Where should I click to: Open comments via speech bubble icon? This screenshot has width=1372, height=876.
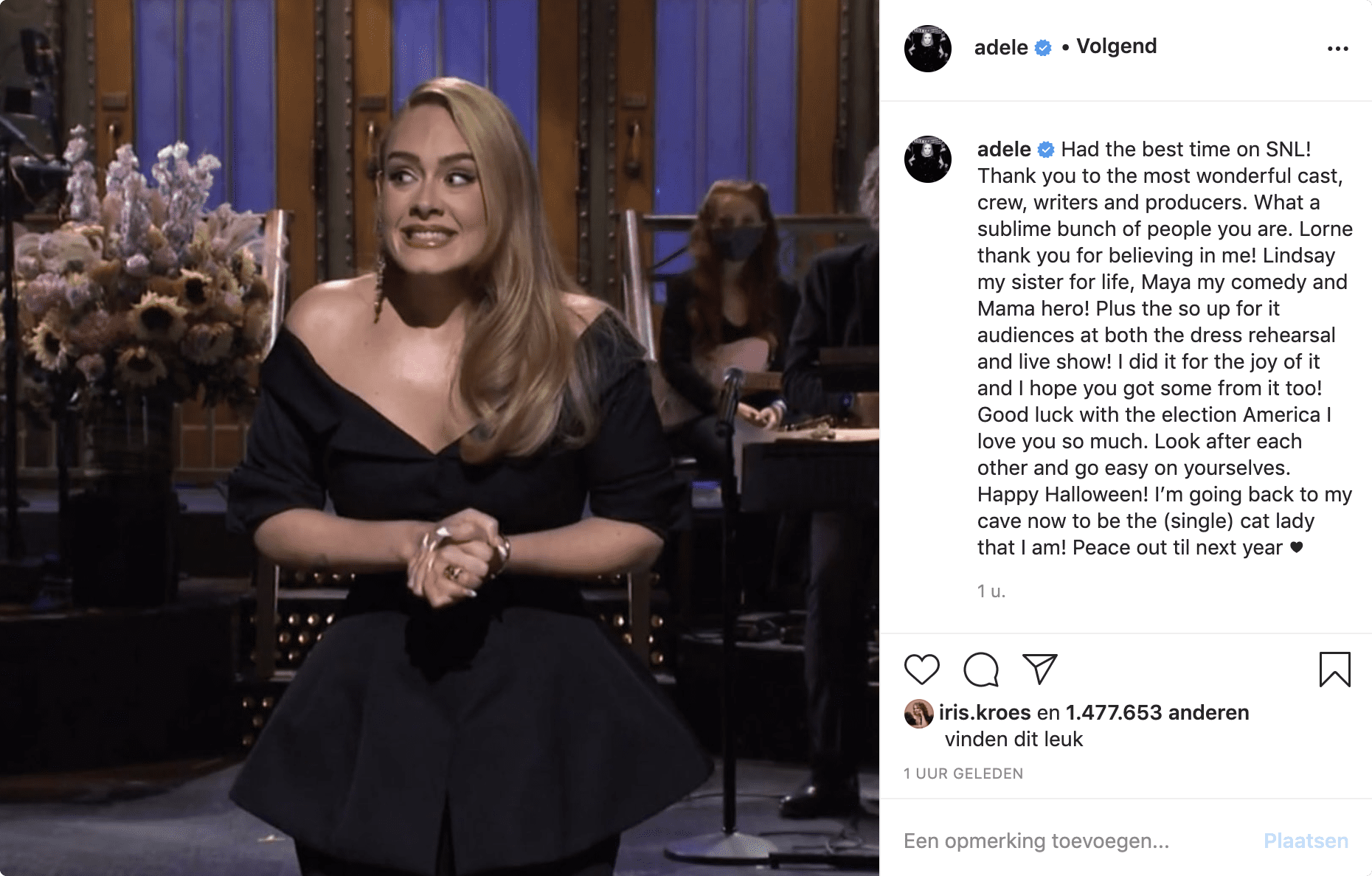coord(981,669)
